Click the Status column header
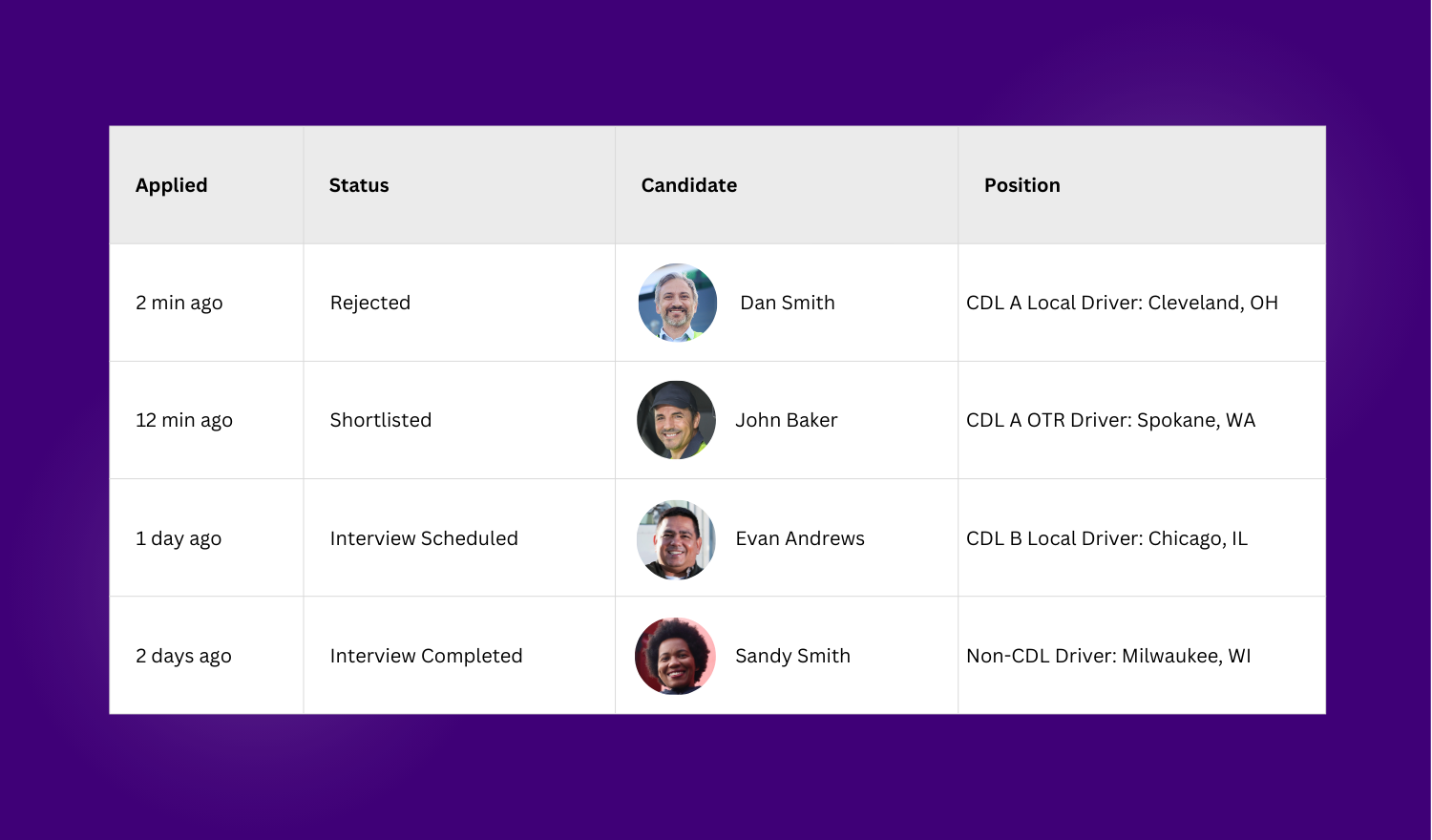 tap(359, 185)
